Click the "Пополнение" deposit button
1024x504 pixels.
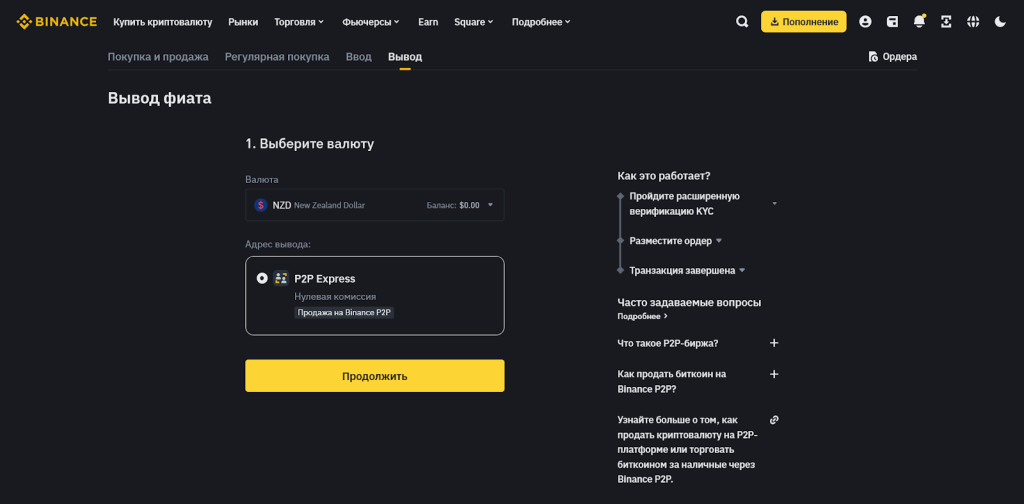(803, 21)
